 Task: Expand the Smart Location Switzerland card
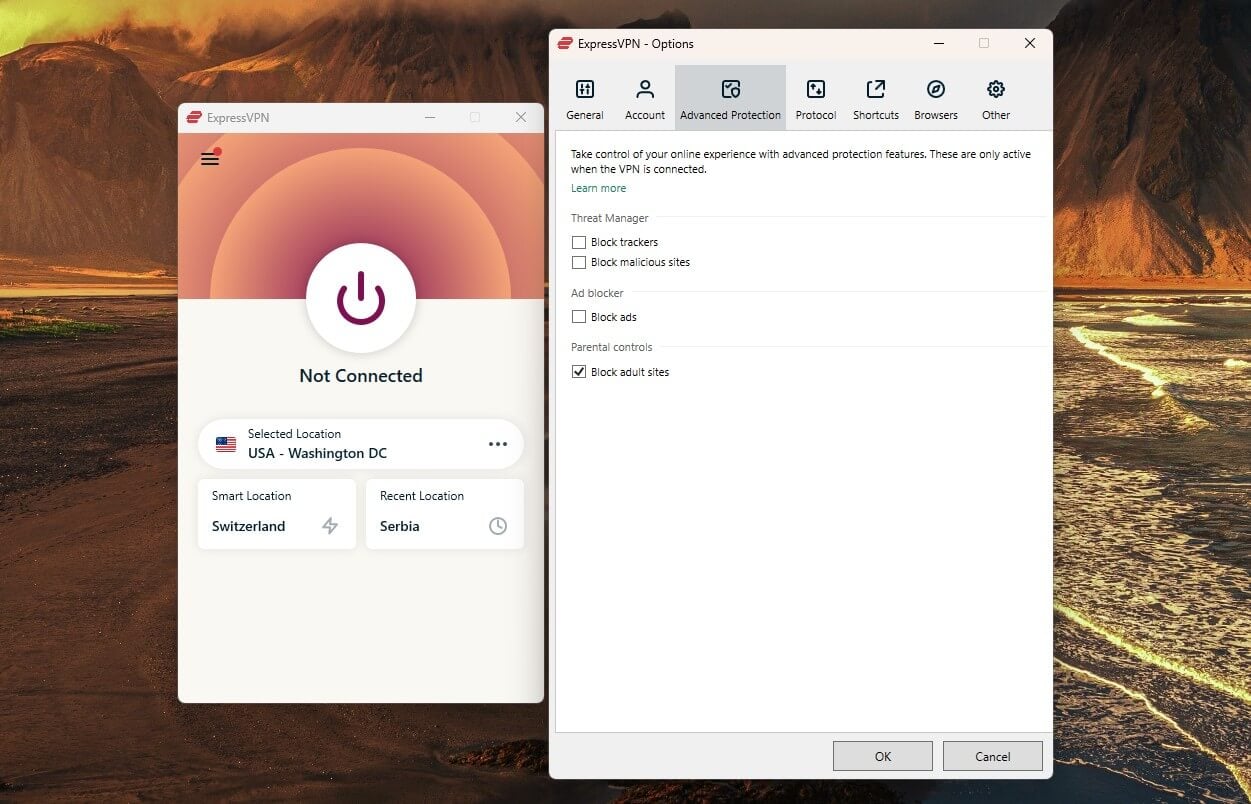[x=277, y=514]
